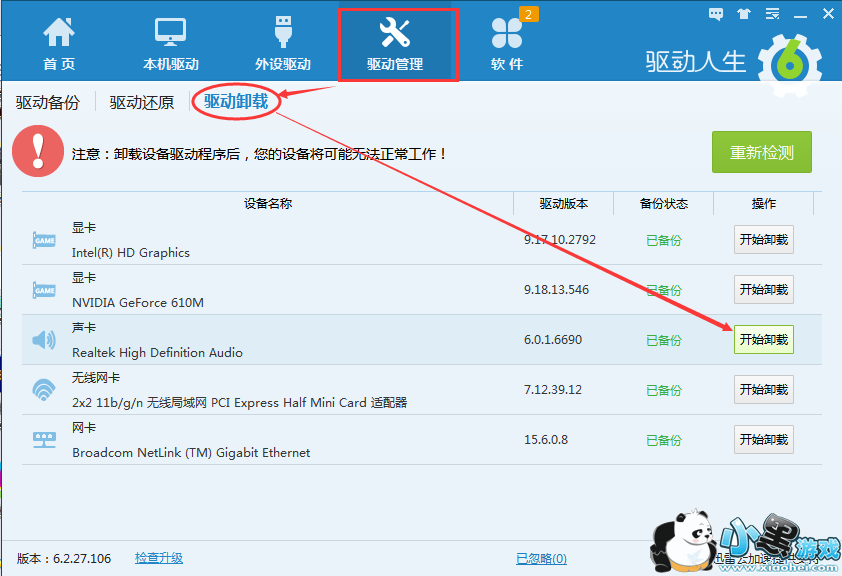The width and height of the screenshot is (842, 576).
Task: Click driver version 6.0.1.6690
Action: click(x=553, y=339)
